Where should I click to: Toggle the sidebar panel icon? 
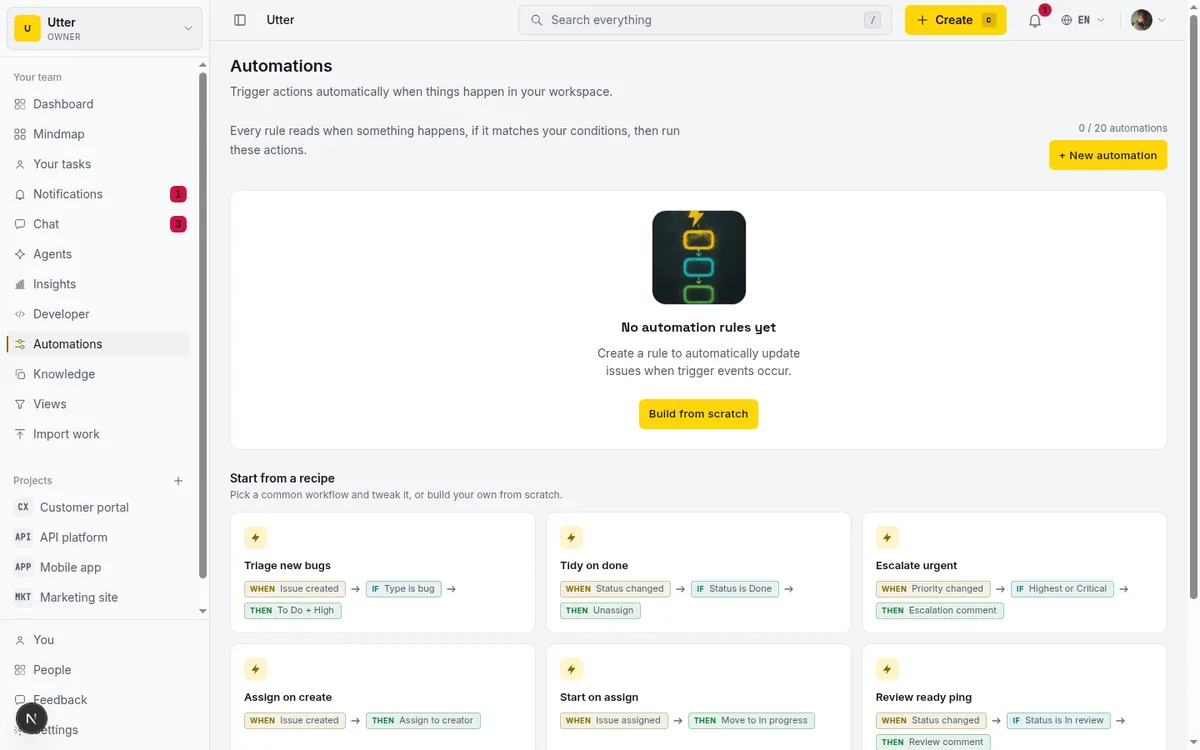240,20
